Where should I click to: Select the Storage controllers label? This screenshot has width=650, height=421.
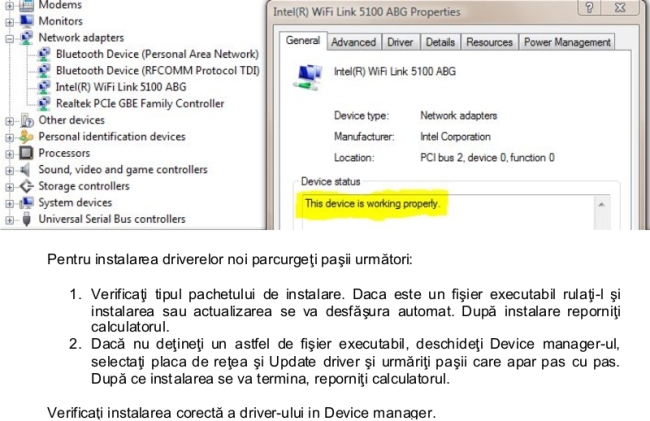click(84, 186)
